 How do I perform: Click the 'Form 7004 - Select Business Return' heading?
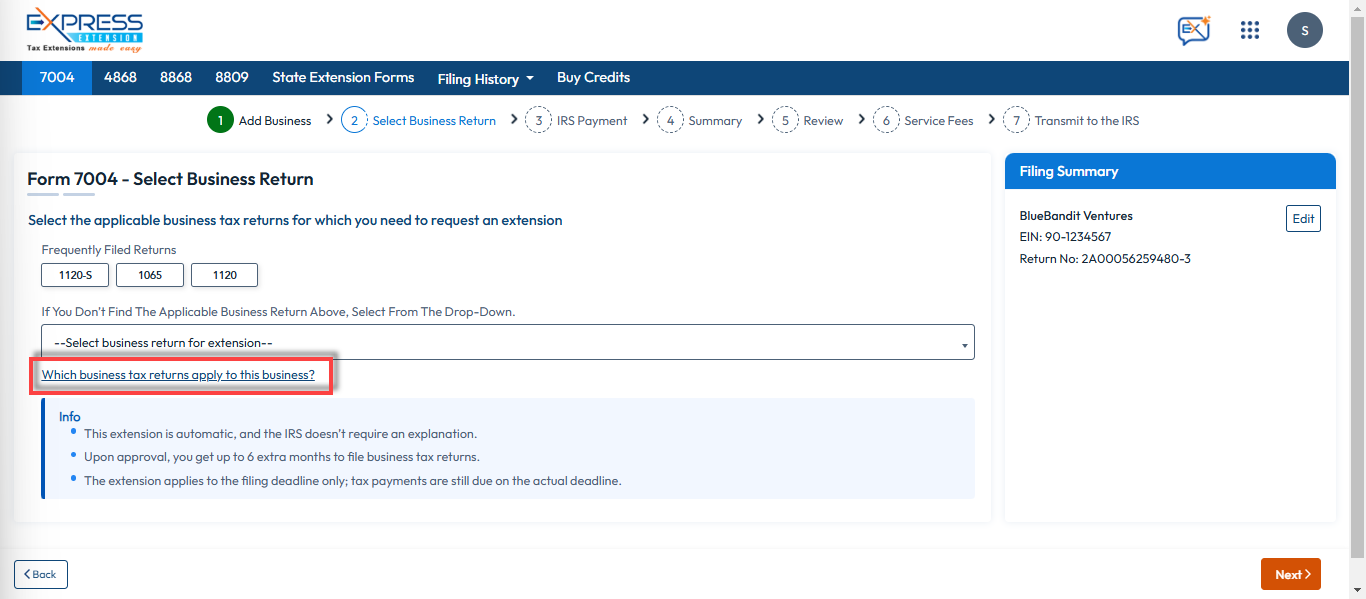170,179
